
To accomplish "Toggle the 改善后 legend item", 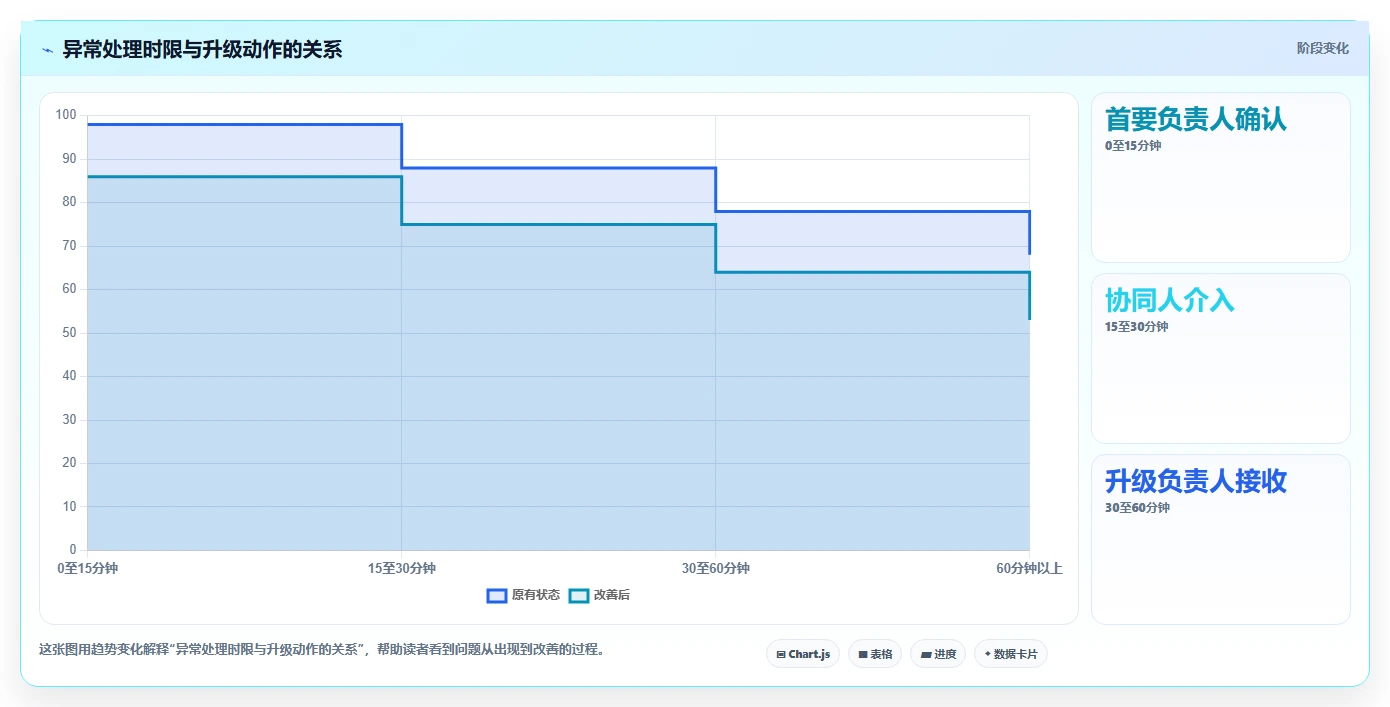I will coord(599,595).
